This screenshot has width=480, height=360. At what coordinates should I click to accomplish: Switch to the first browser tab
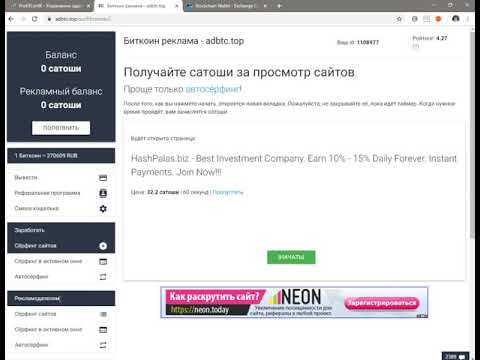[50, 6]
